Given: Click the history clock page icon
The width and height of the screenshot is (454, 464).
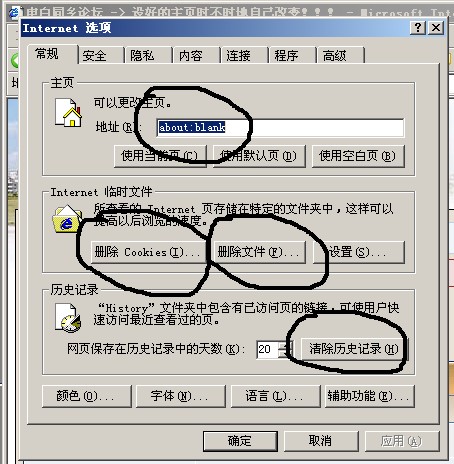Looking at the screenshot, I should [x=68, y=318].
